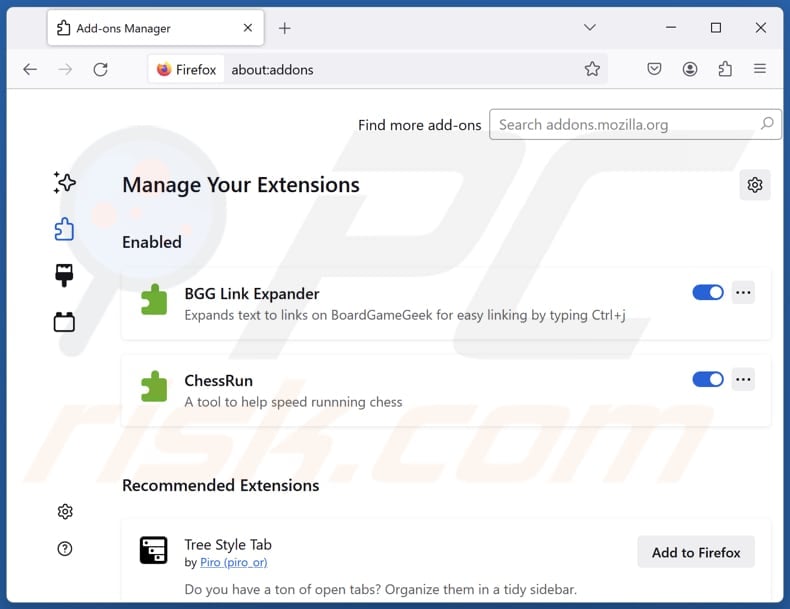This screenshot has width=790, height=609.
Task: Disable the BGG Link Expander extension
Action: (x=708, y=293)
